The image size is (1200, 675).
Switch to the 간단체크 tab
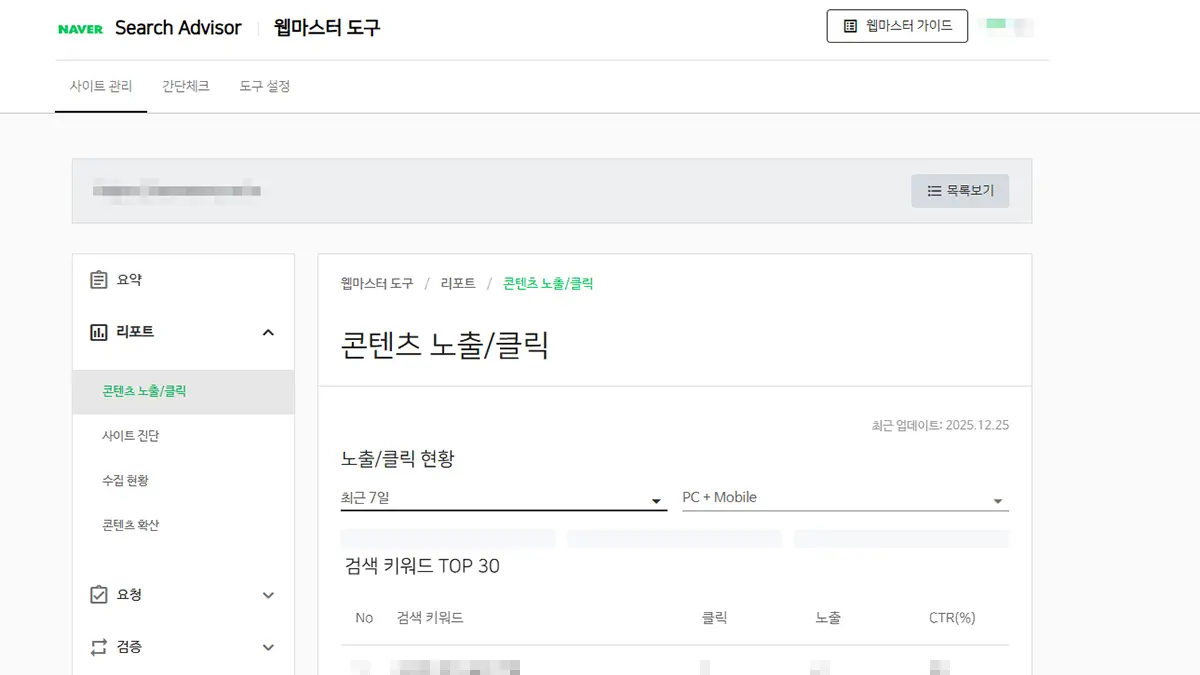[184, 86]
